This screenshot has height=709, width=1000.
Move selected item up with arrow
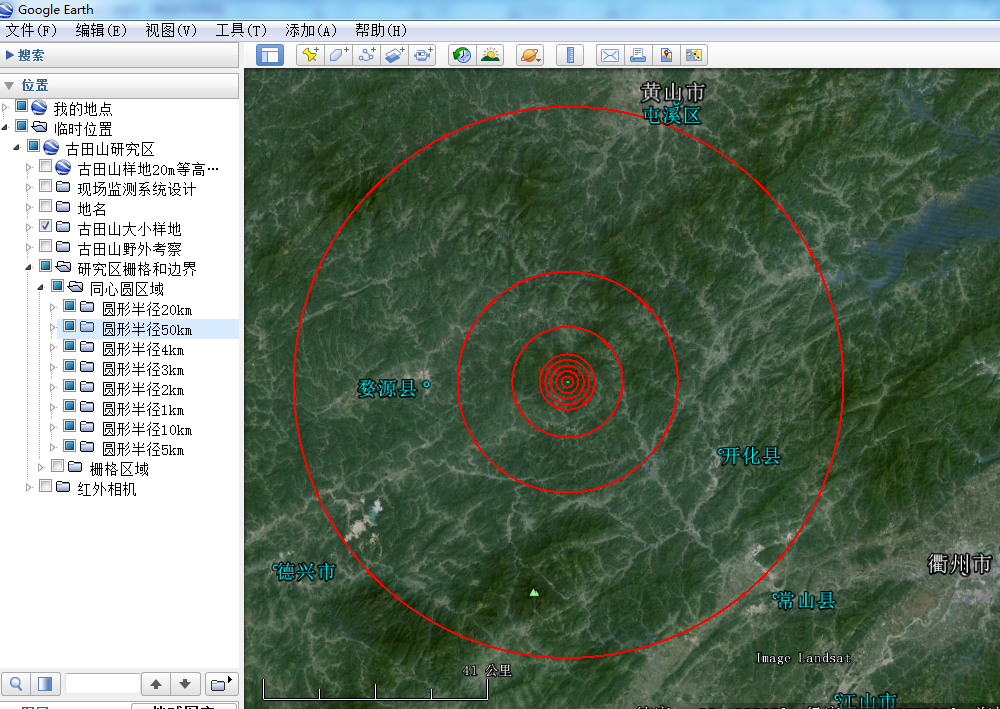pos(156,684)
